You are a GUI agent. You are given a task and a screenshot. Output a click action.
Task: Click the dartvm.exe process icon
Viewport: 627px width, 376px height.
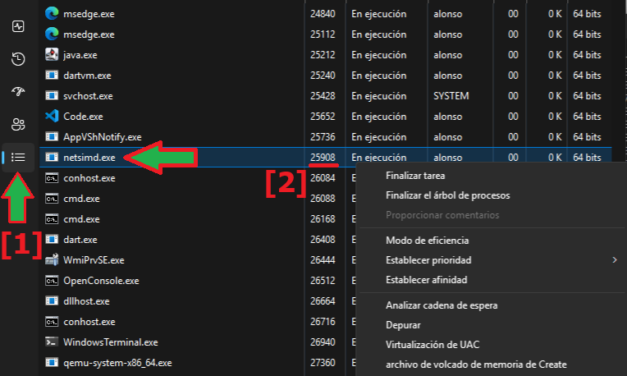[x=52, y=75]
